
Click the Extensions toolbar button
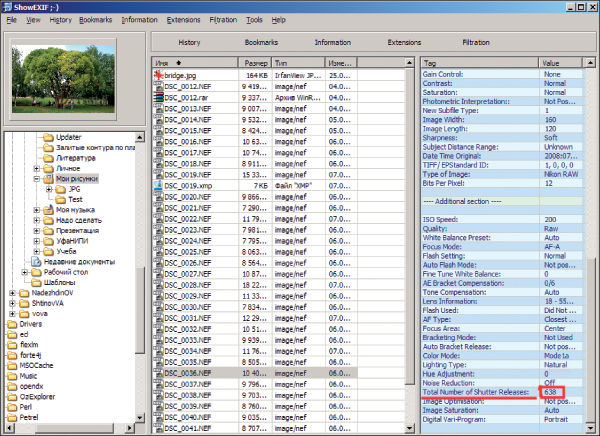point(404,43)
